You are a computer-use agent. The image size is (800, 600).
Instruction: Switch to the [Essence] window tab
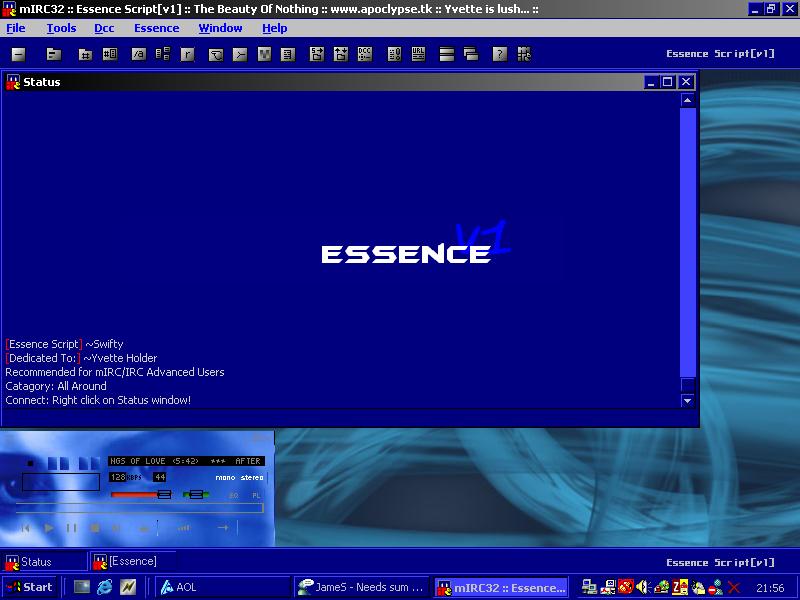132,562
